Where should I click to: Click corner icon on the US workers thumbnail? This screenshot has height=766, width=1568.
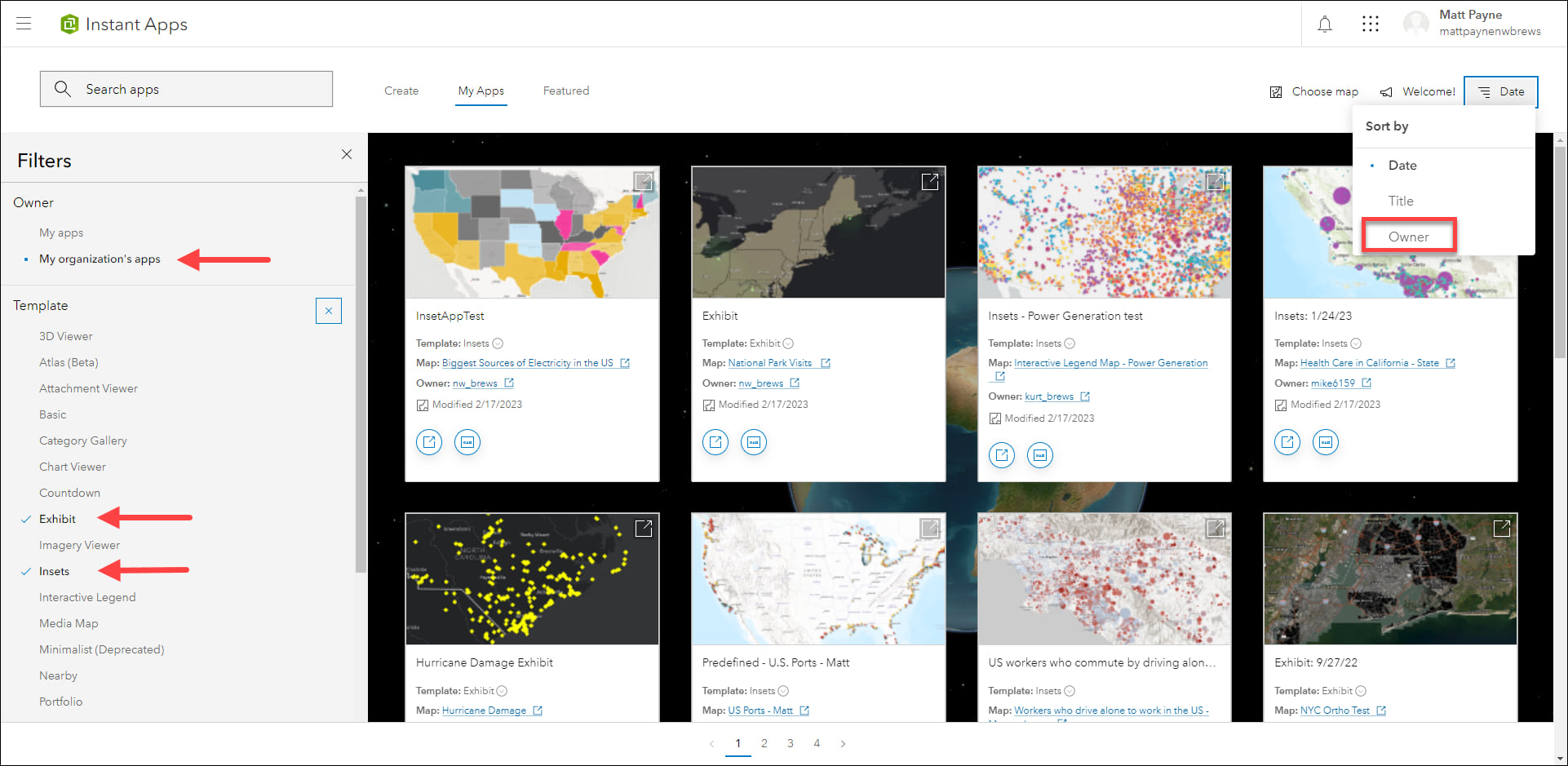[1216, 528]
